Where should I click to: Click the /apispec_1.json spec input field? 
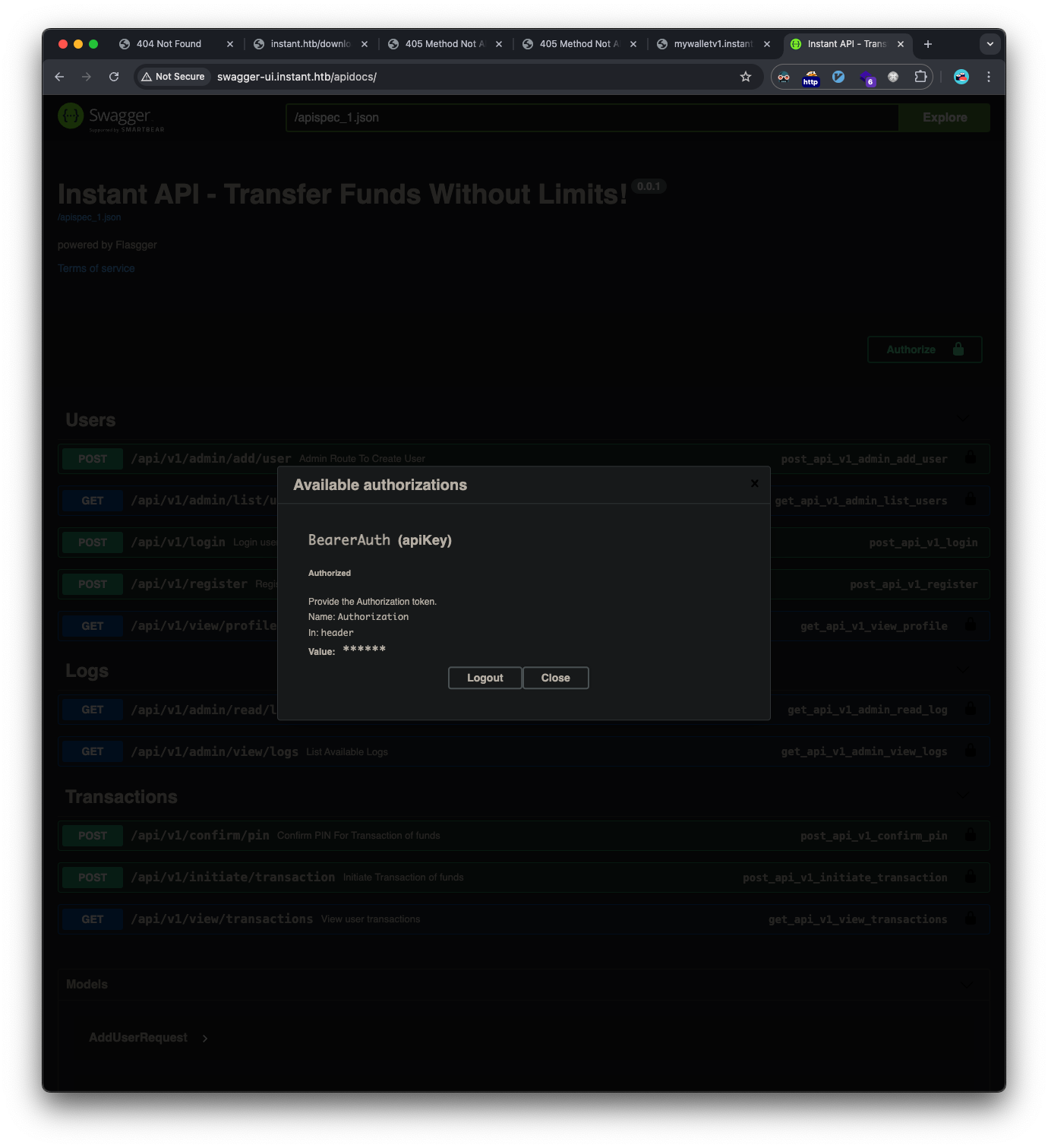pos(592,118)
